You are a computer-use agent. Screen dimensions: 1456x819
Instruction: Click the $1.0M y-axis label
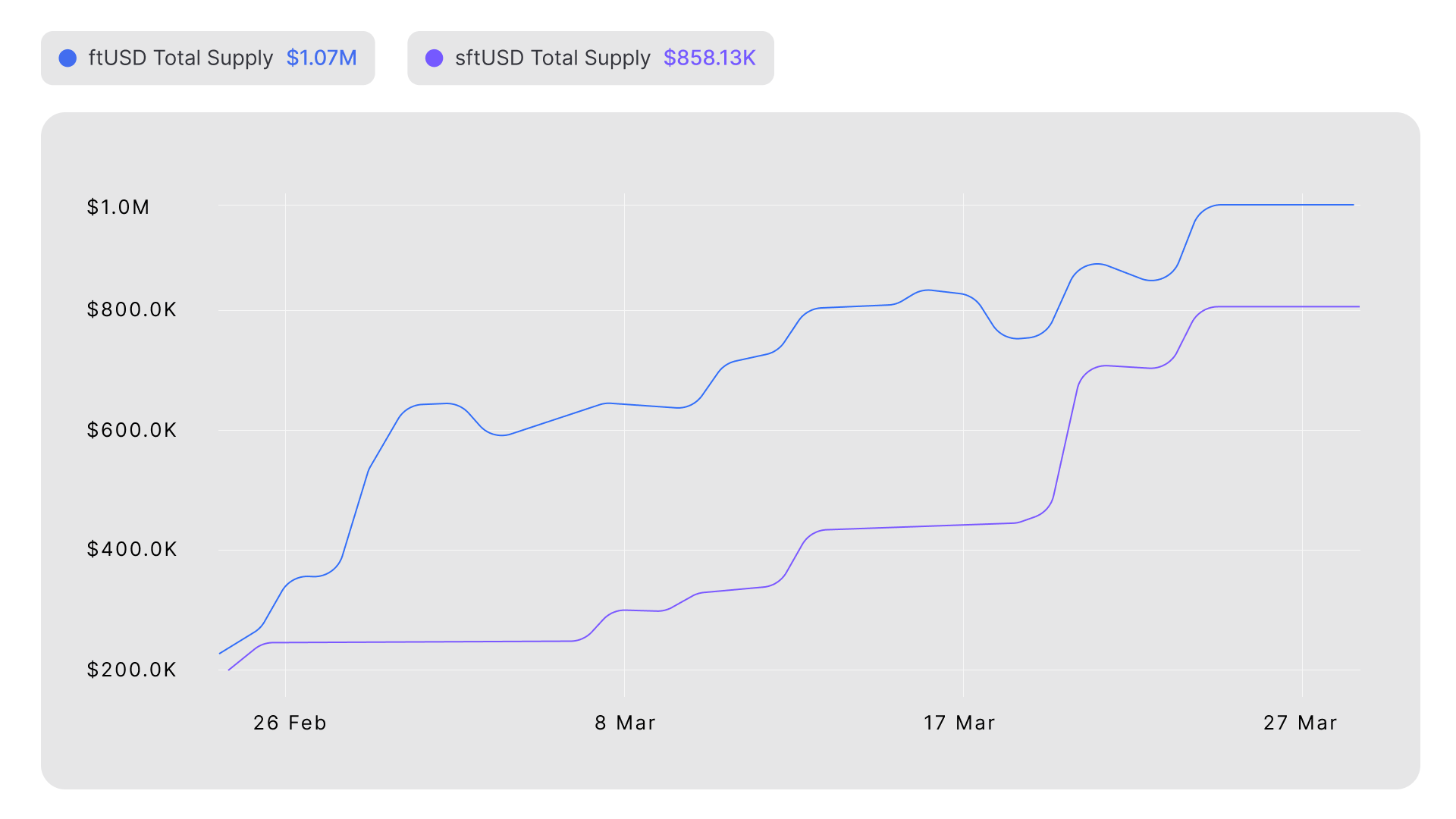(x=118, y=207)
